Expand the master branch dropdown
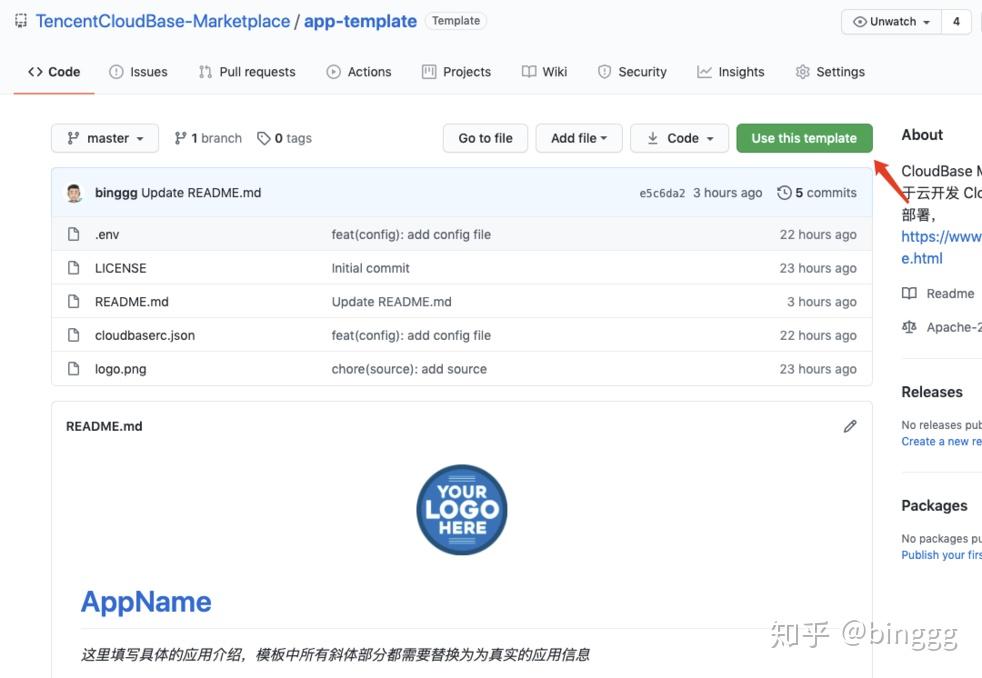Image resolution: width=982 pixels, height=678 pixels. [x=105, y=138]
